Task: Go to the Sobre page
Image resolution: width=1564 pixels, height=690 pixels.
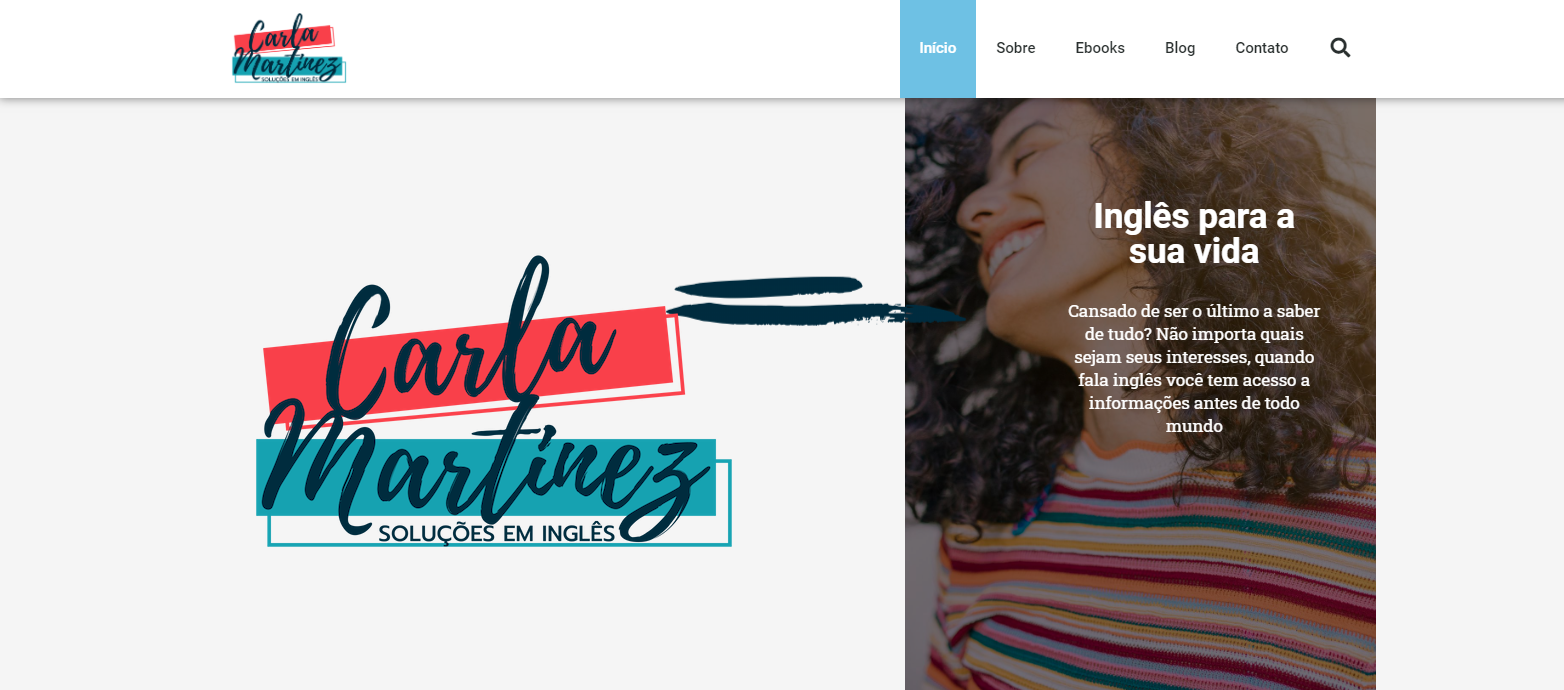Action: pyautogui.click(x=1015, y=48)
